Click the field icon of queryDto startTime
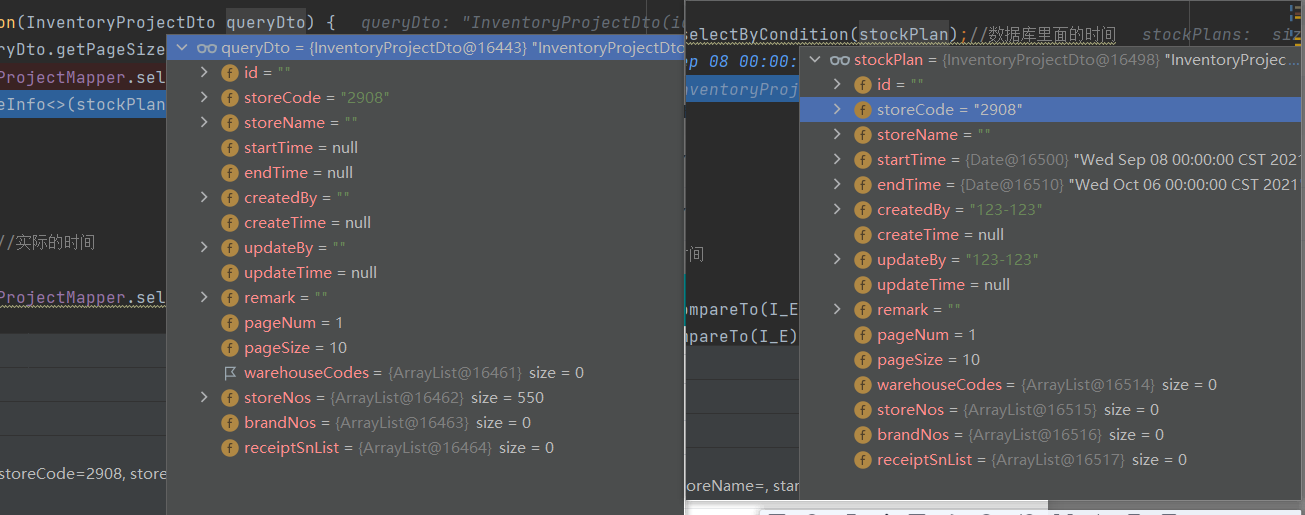The width and height of the screenshot is (1305, 515). (230, 148)
